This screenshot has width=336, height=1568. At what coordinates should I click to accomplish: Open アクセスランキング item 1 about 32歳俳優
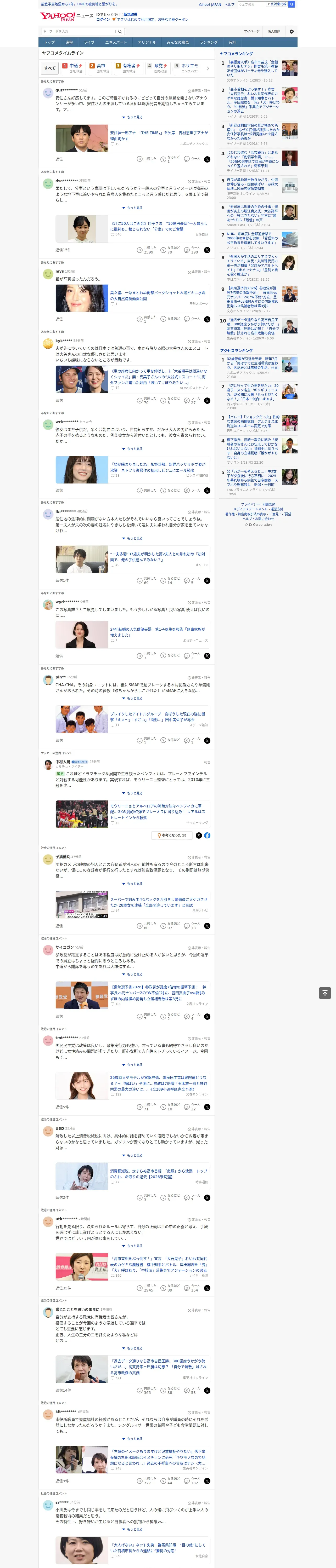tap(259, 367)
